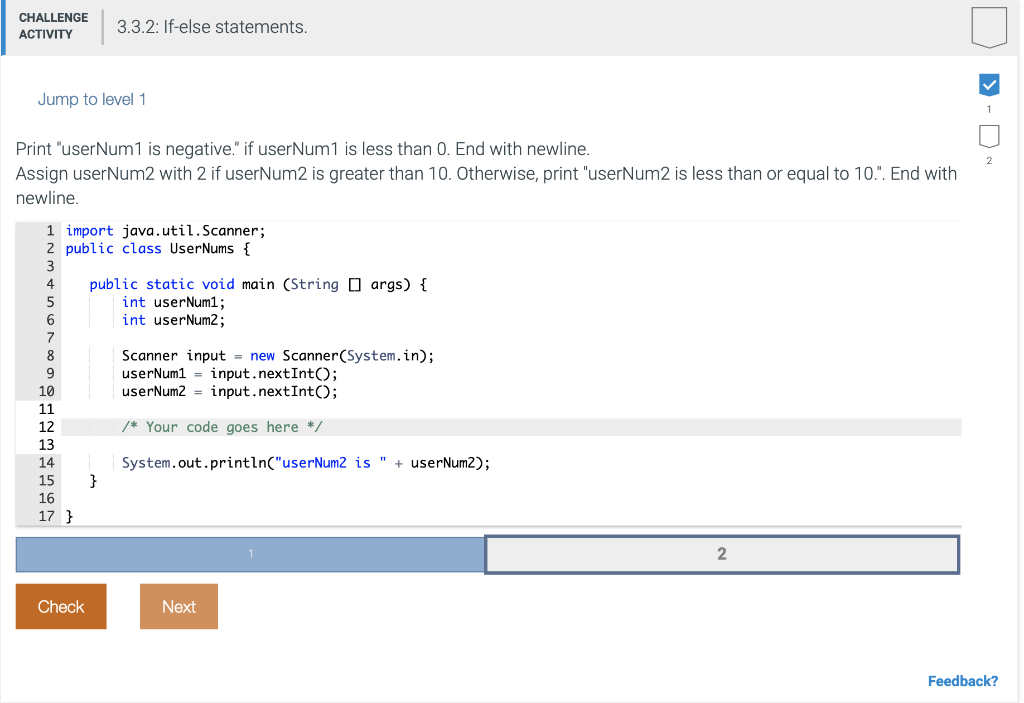Open the Feedback form
This screenshot has height=703, width=1024.
tap(962, 680)
